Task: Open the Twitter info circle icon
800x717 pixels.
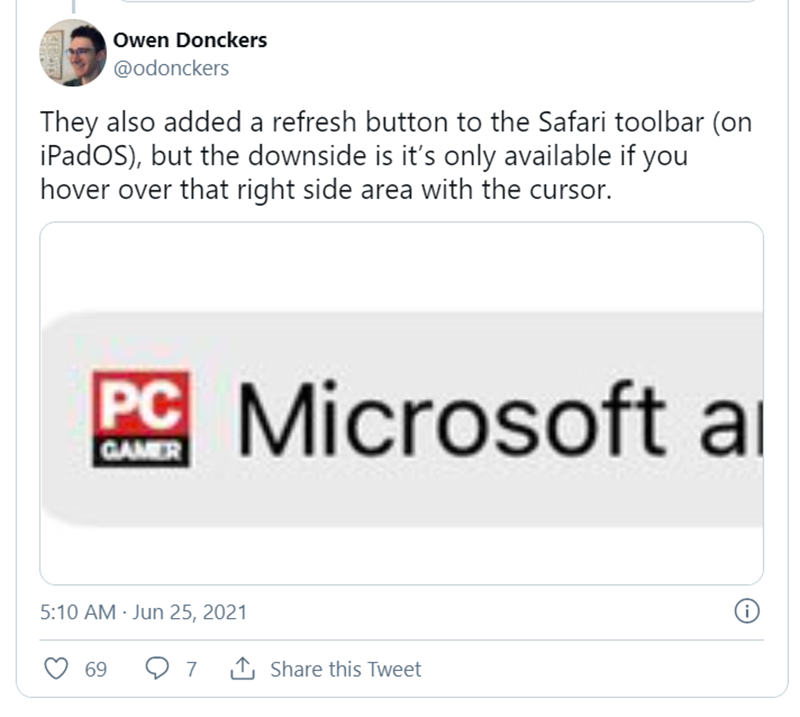Action: click(747, 611)
